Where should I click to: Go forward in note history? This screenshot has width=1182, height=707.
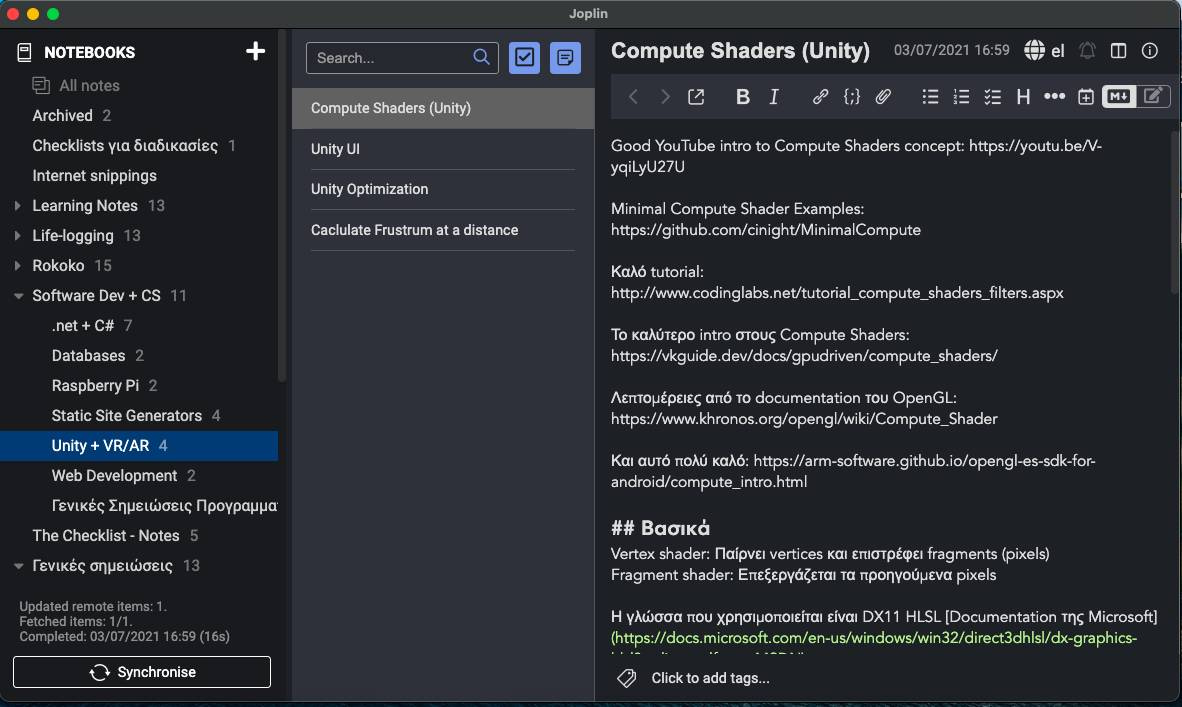click(664, 96)
